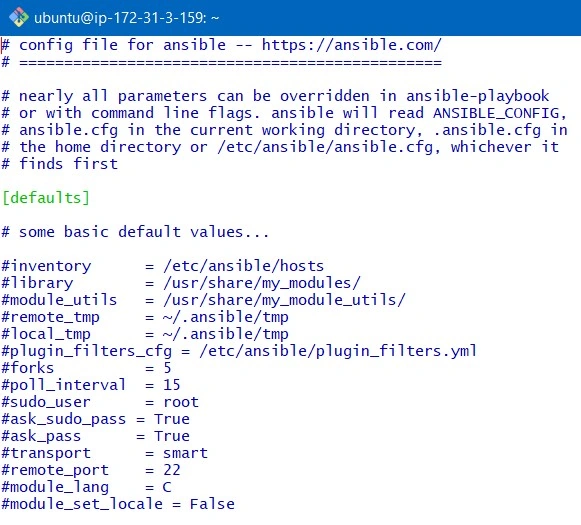Click the forks value 5
The width and height of the screenshot is (581, 525).
pos(167,368)
